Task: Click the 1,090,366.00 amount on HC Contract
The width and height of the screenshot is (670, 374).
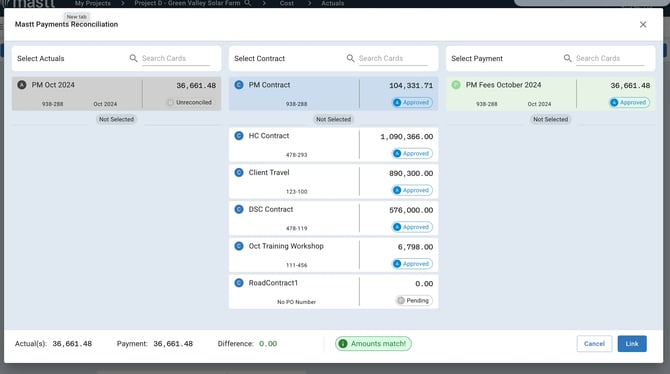Action: coord(406,137)
